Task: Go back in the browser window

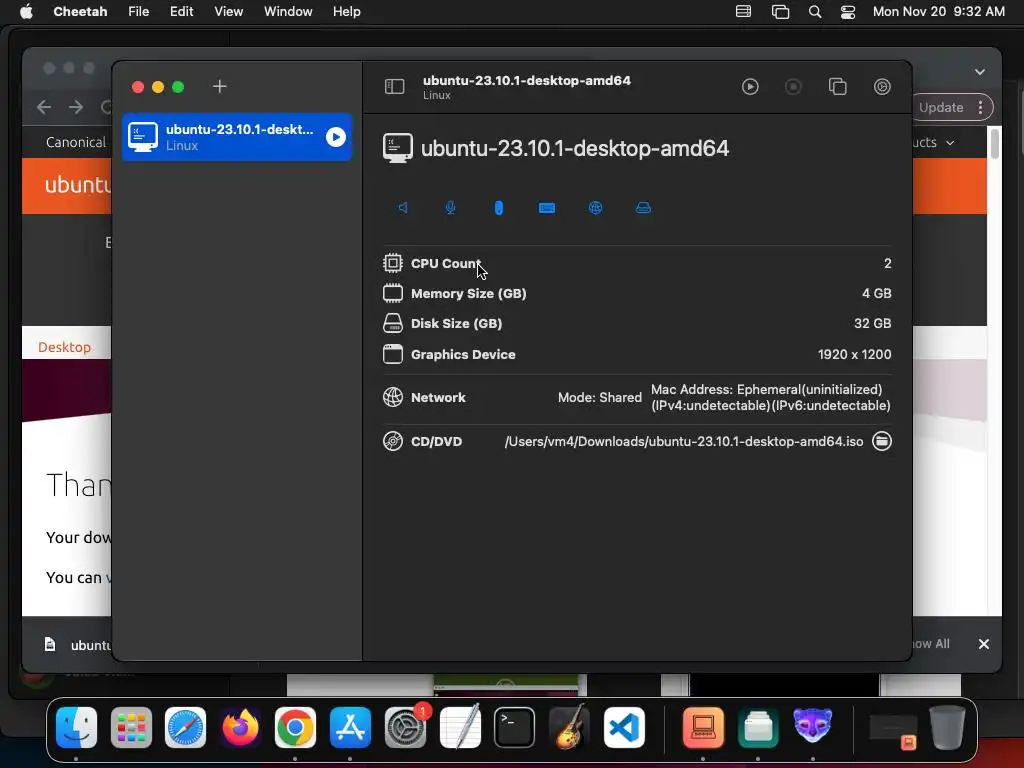Action: [x=44, y=107]
